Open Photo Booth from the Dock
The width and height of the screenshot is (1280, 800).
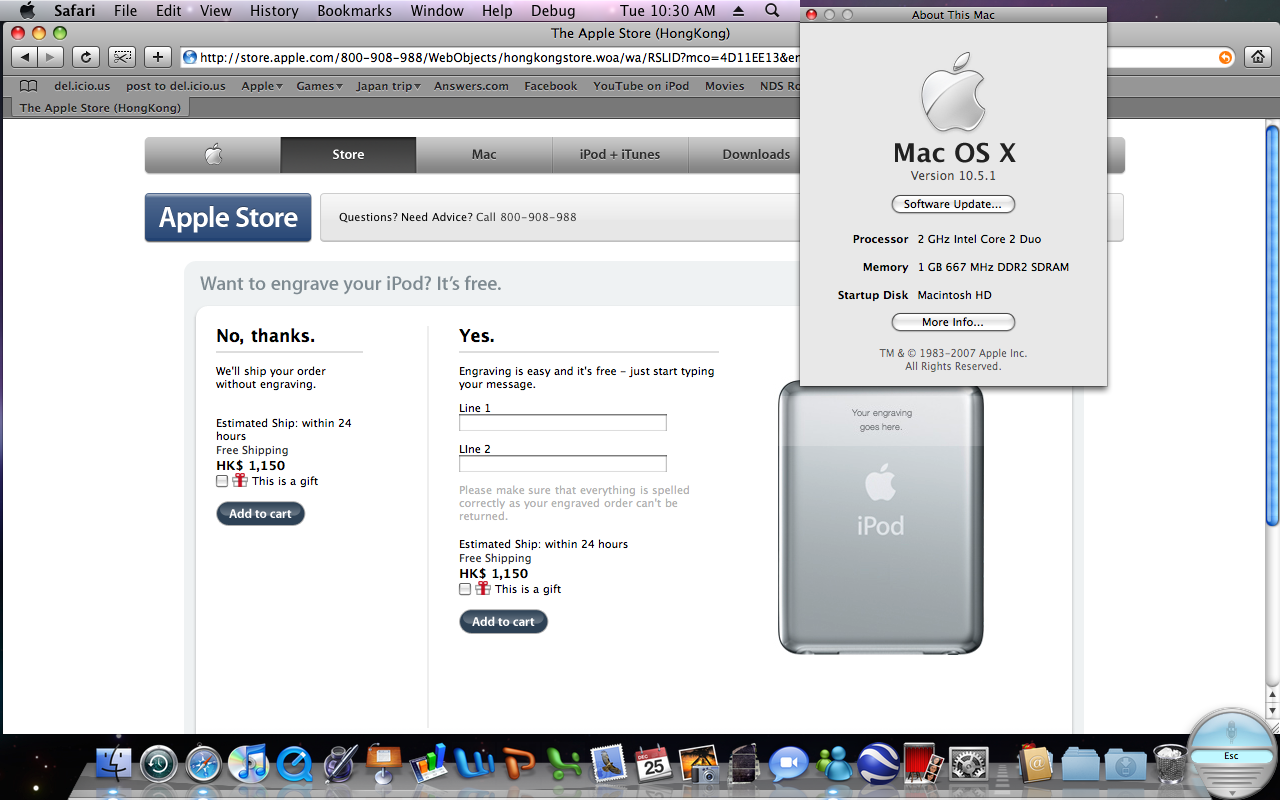922,765
